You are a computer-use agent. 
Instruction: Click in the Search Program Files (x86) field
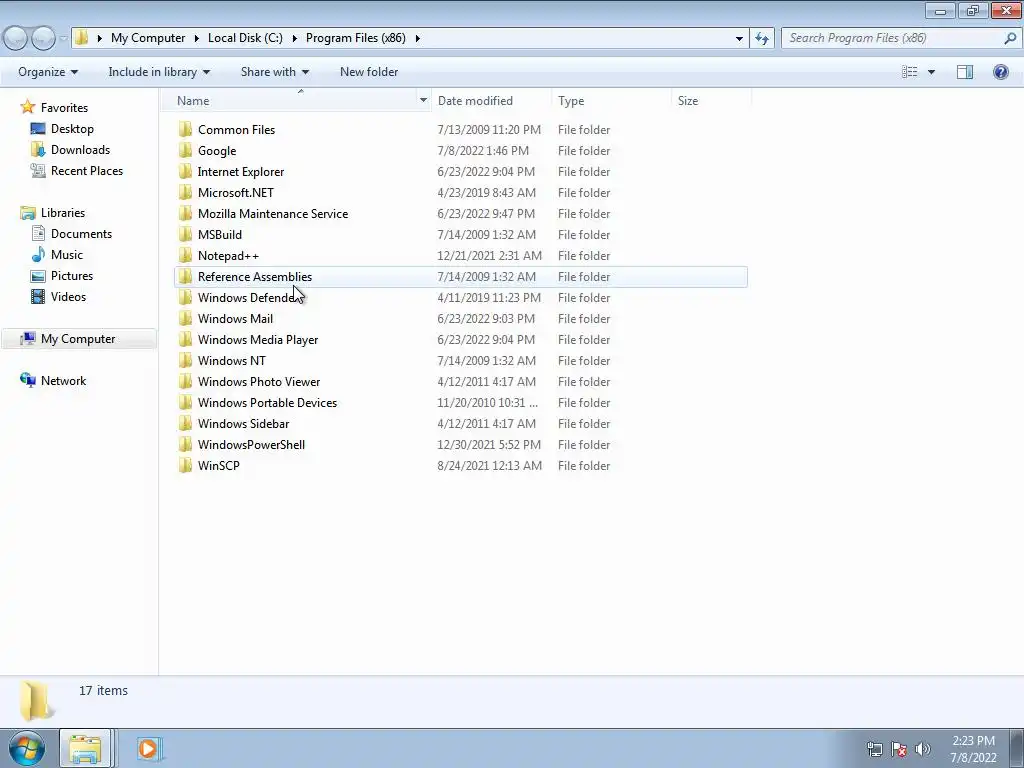click(x=891, y=38)
